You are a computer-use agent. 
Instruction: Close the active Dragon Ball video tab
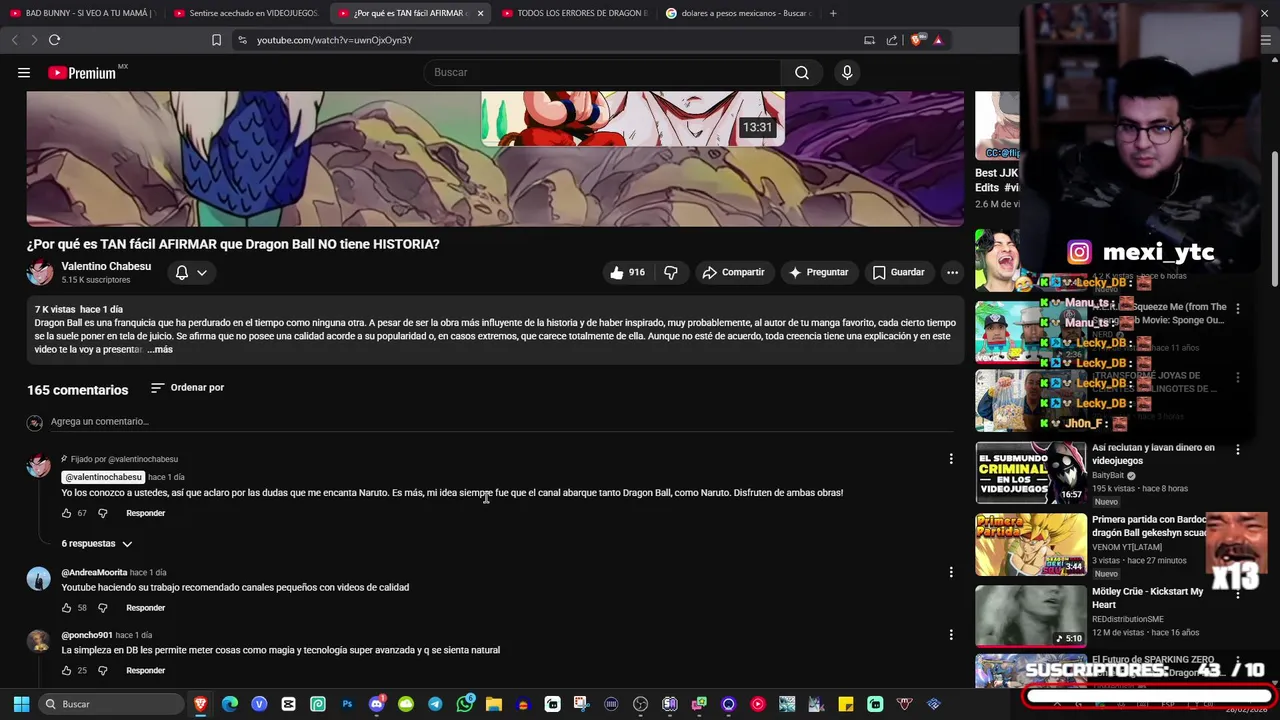coord(480,13)
